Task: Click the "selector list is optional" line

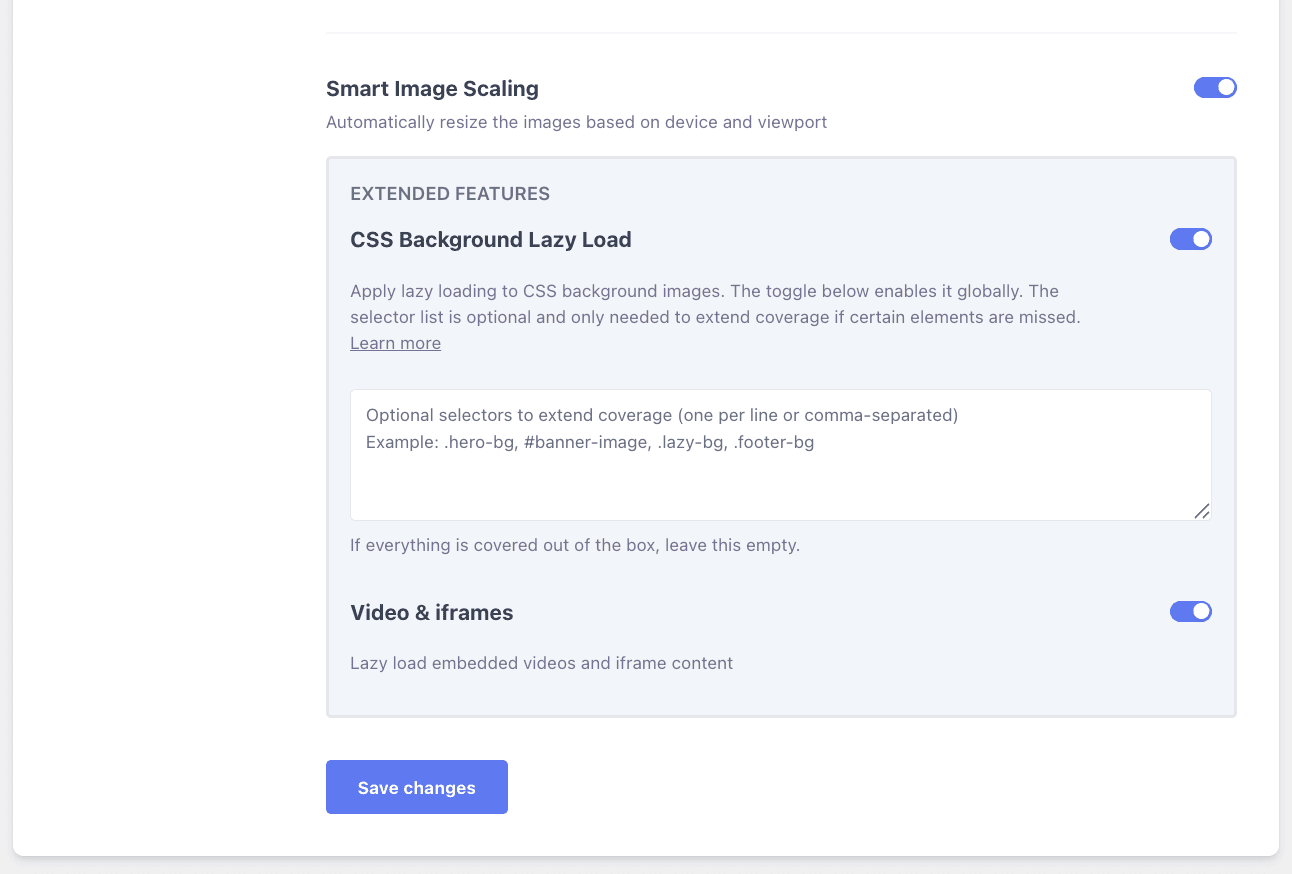Action: 715,317
